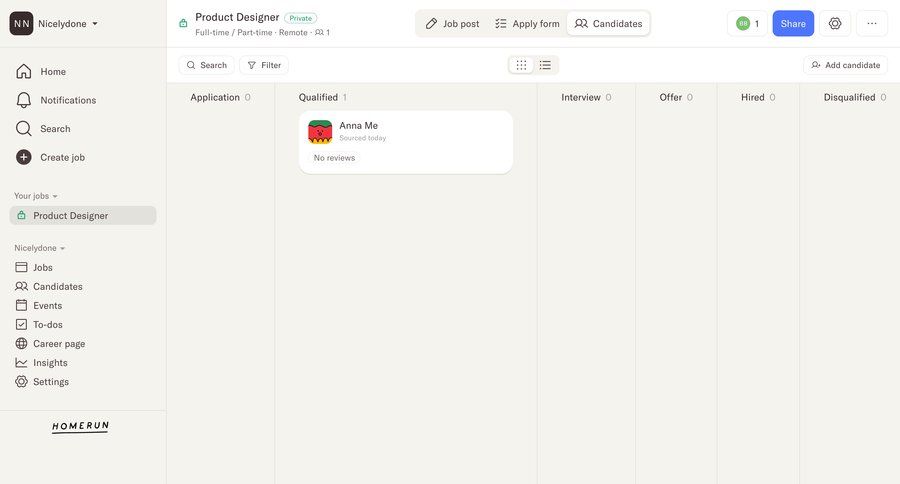Switch to board grid view
This screenshot has width=900, height=484.
521,65
